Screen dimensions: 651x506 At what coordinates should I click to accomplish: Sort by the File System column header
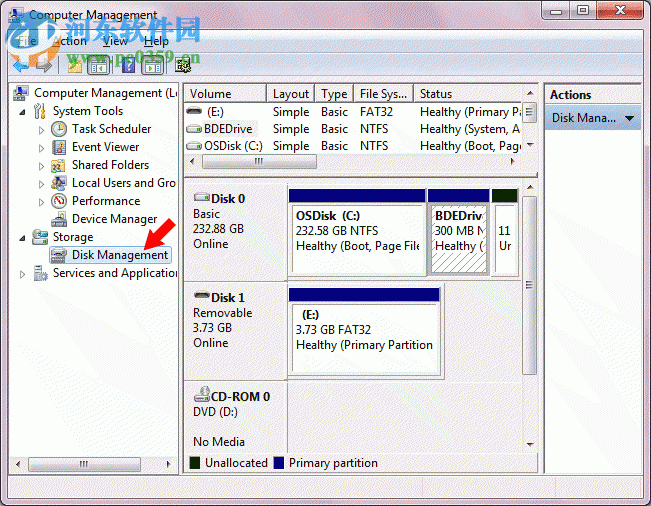point(384,94)
